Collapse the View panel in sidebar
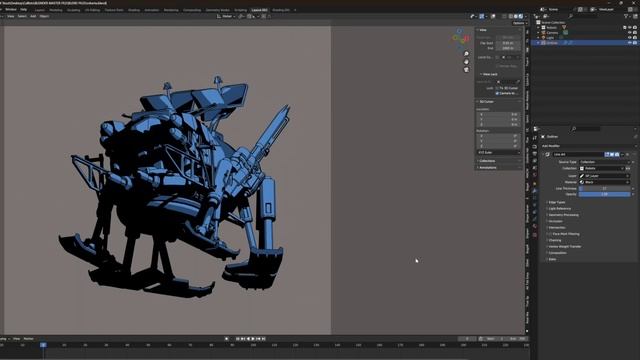This screenshot has width=640, height=360. [x=483, y=30]
